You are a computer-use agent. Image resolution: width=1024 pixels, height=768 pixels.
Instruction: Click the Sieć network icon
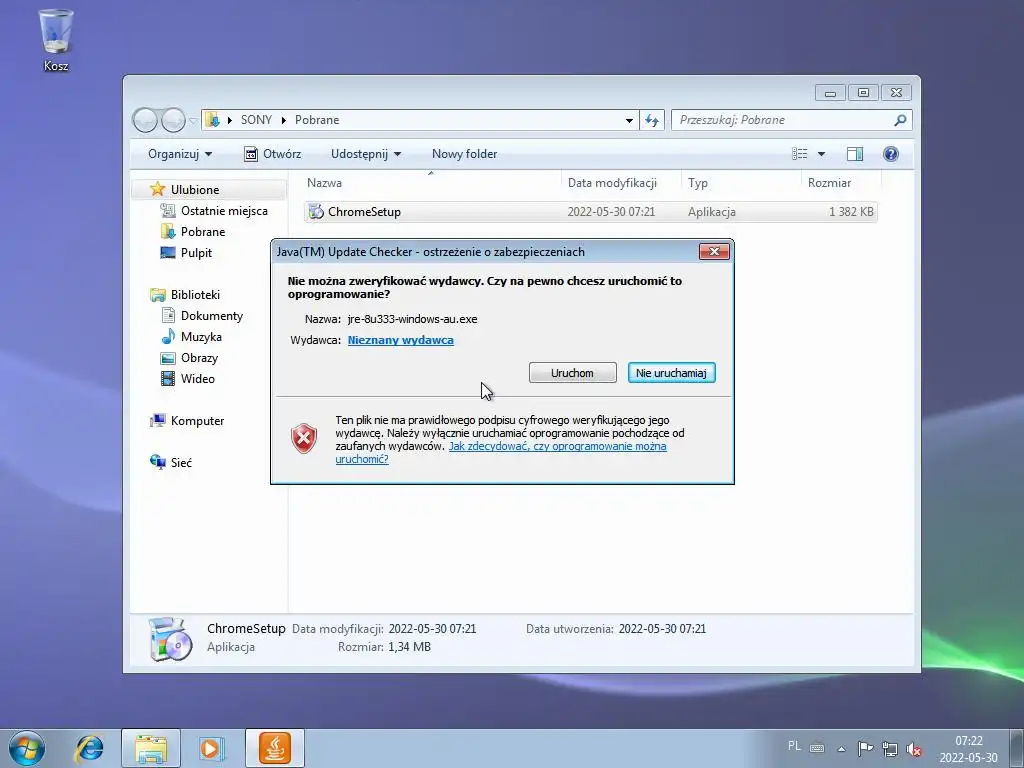(157, 462)
